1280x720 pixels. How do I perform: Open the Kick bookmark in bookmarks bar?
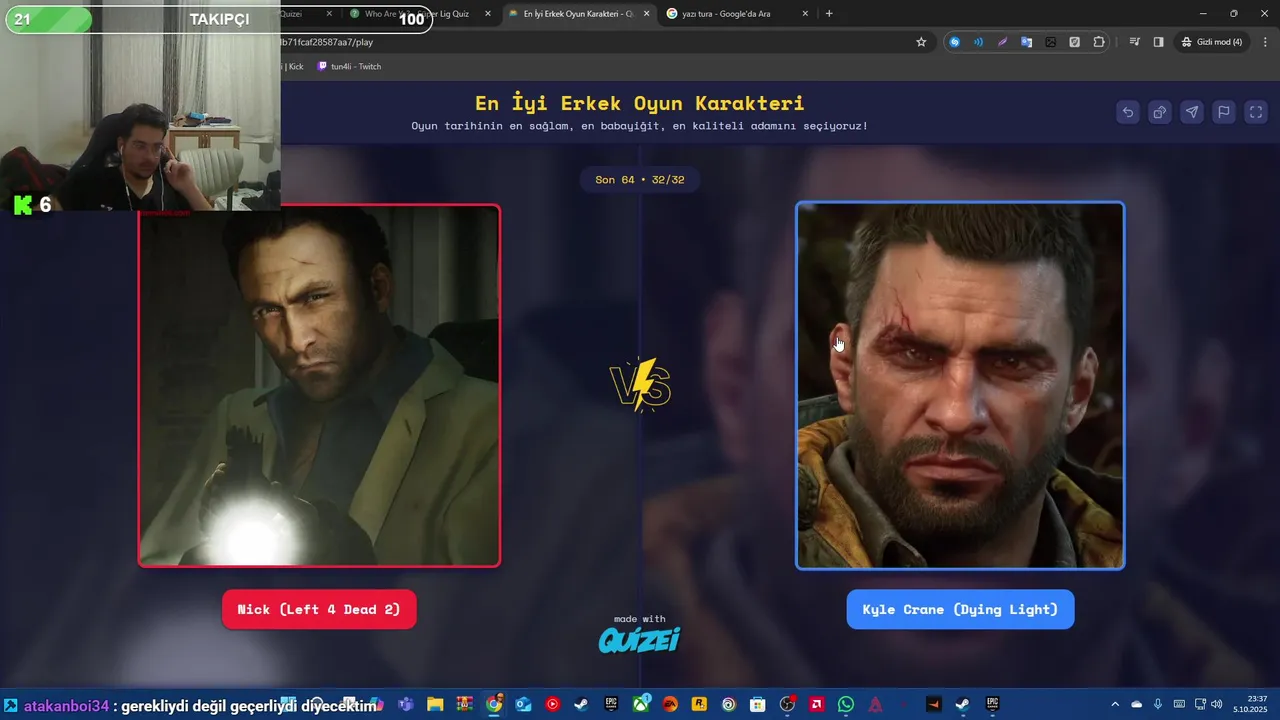pyautogui.click(x=294, y=66)
